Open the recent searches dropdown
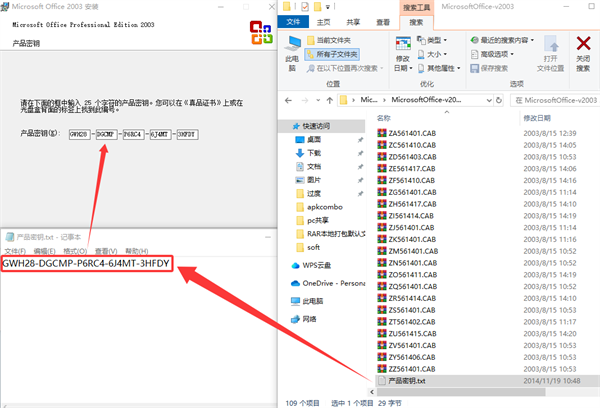The height and width of the screenshot is (408, 600). pyautogui.click(x=502, y=40)
